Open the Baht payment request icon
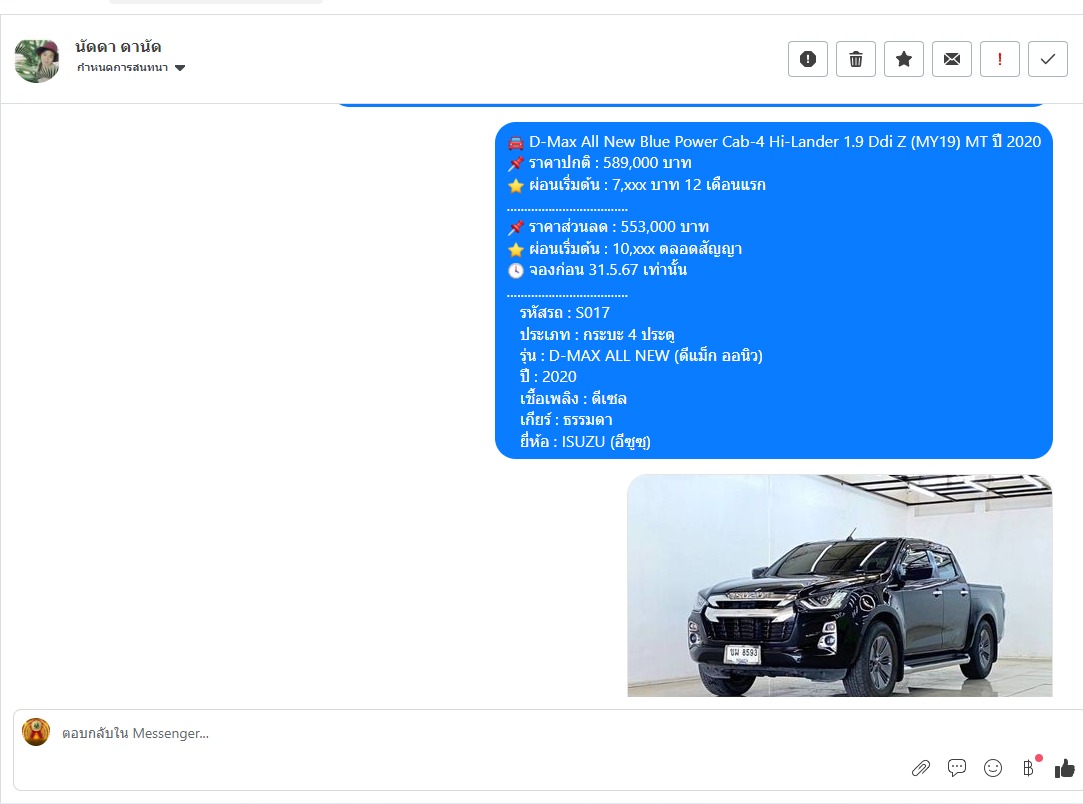1083x804 pixels. [x=1028, y=768]
